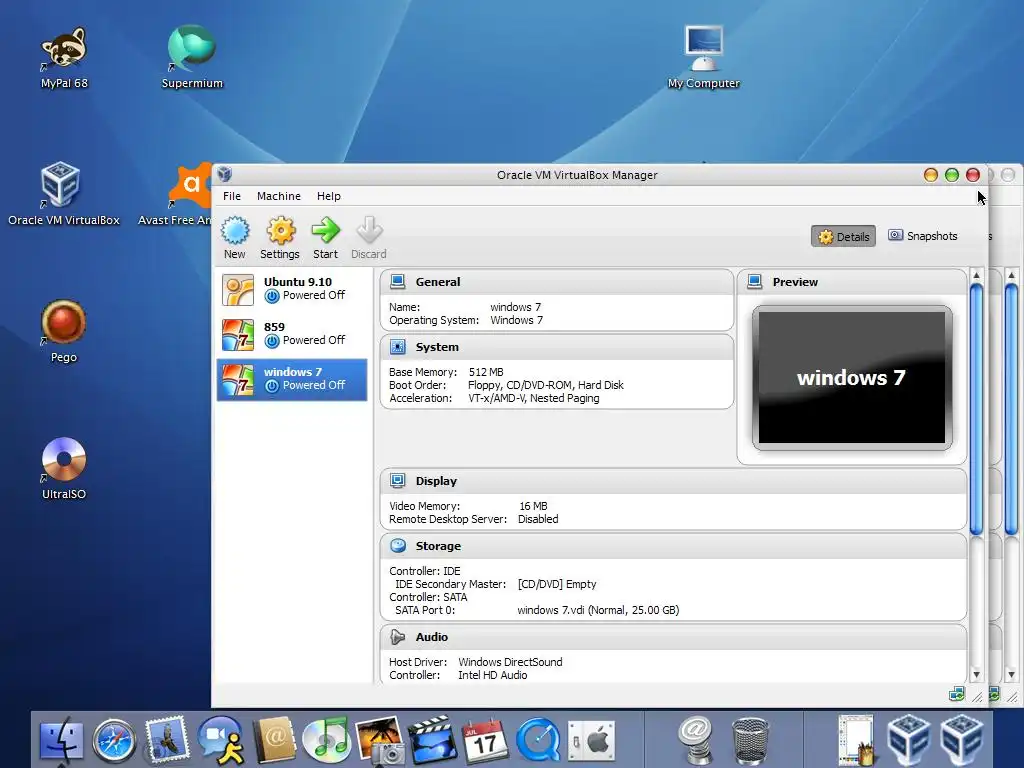Open QuickTime Player in the dock
This screenshot has height=768, width=1024.
point(537,741)
